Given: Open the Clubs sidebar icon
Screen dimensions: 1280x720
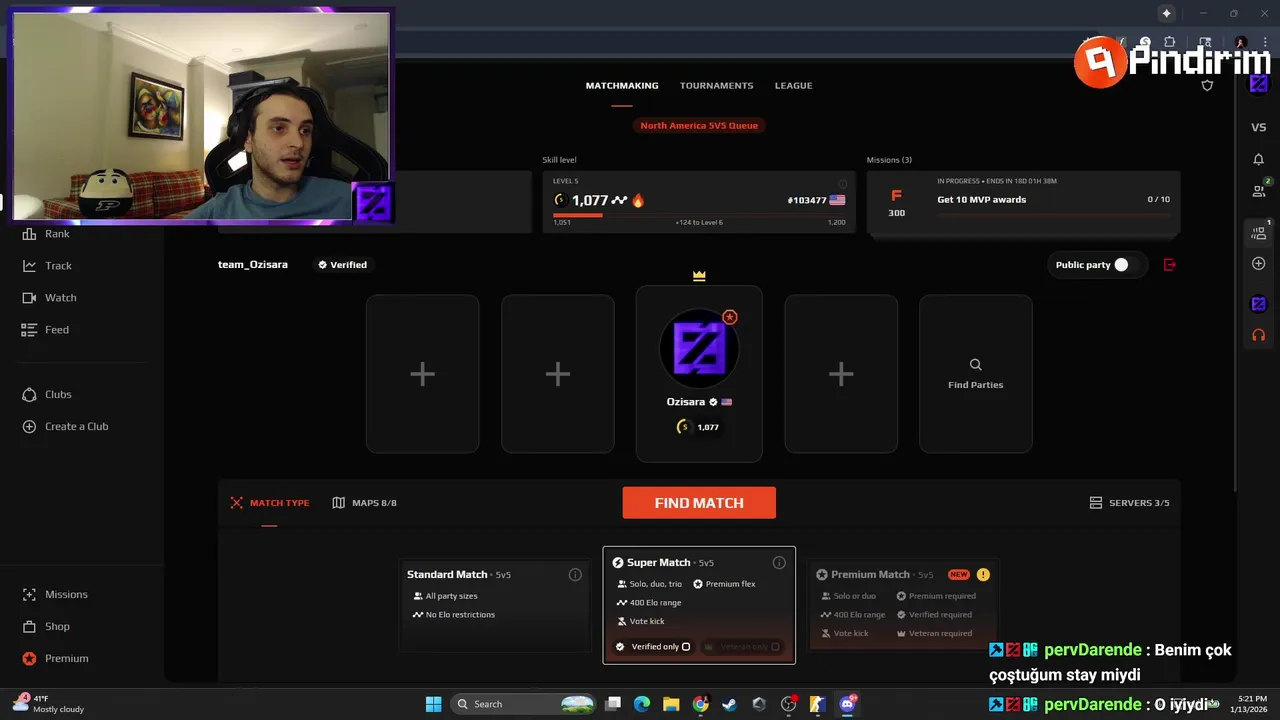Looking at the screenshot, I should click(x=29, y=395).
